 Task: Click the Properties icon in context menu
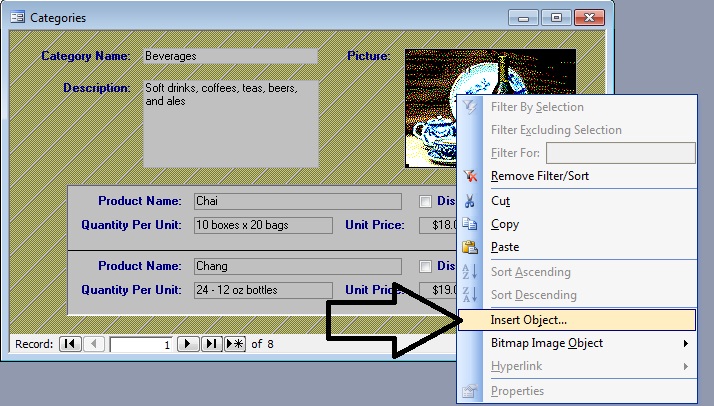pos(469,391)
